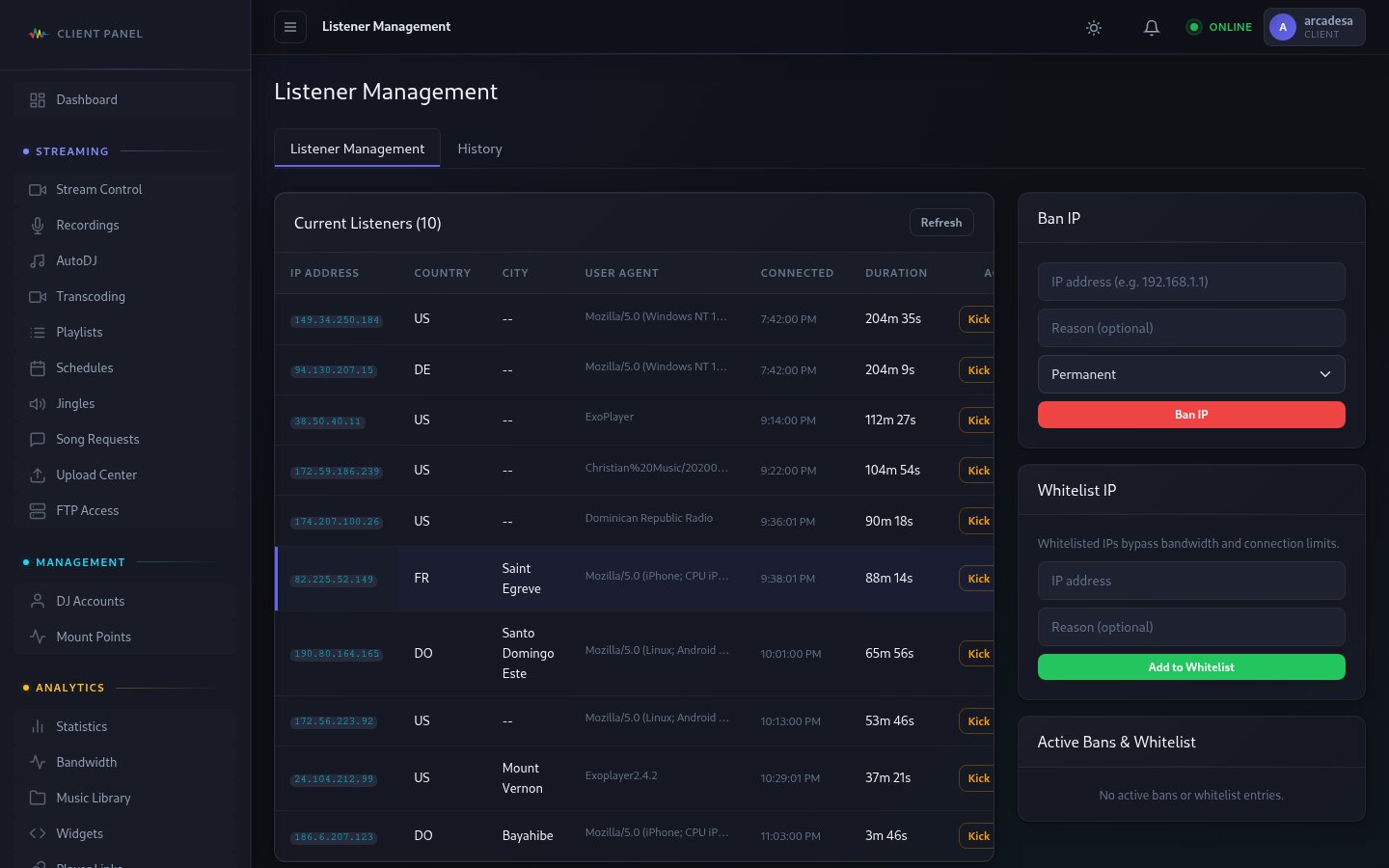
Task: Expand the Permanent ban duration dropdown
Action: click(1190, 374)
